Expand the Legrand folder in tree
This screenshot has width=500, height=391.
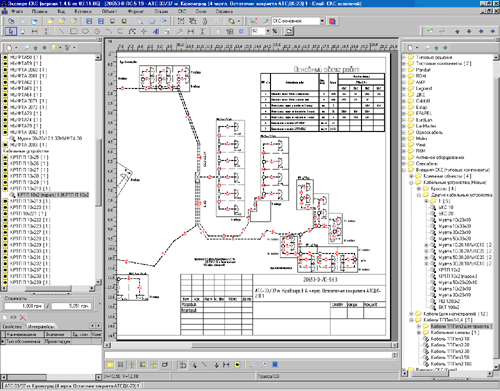(x=404, y=89)
